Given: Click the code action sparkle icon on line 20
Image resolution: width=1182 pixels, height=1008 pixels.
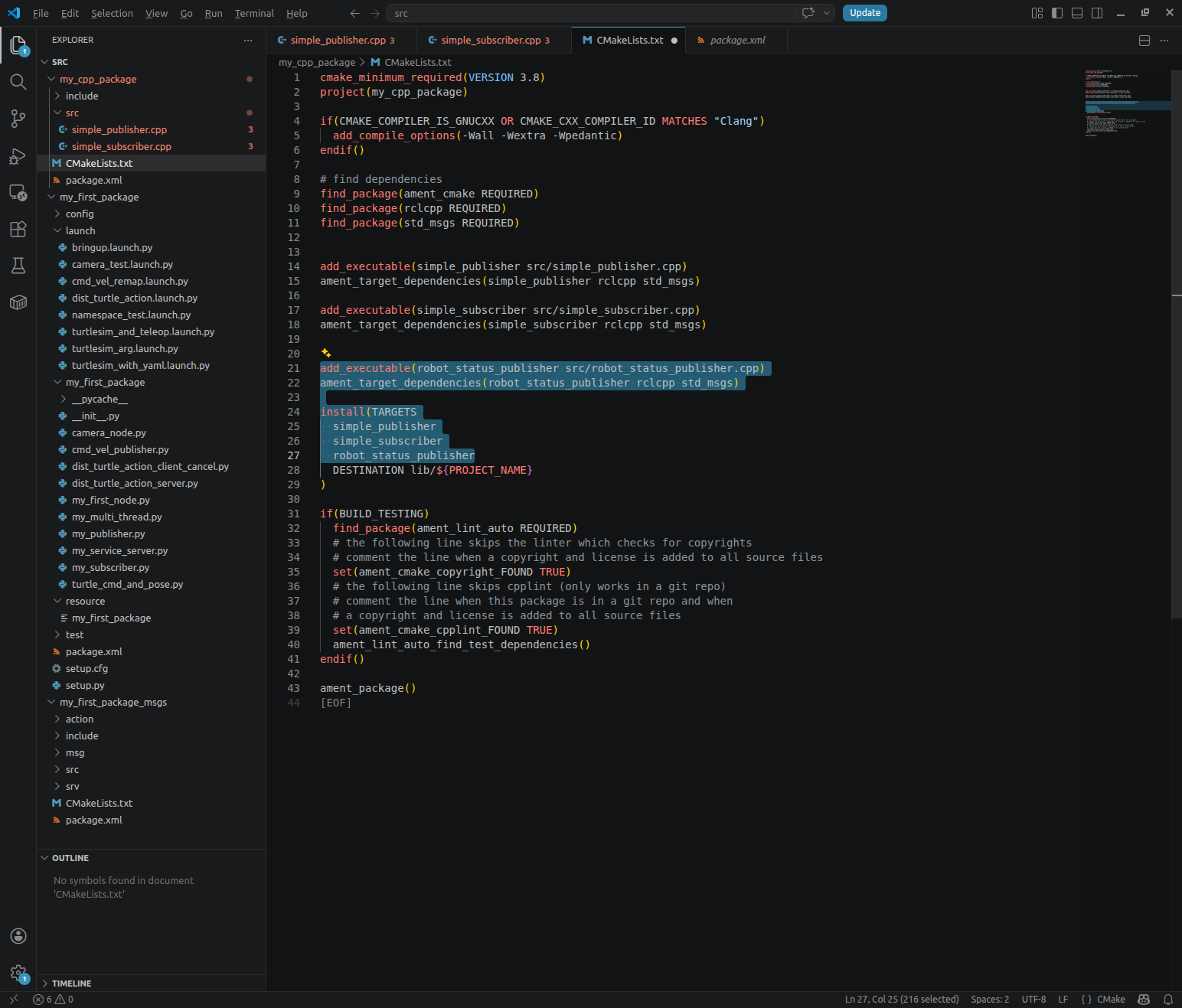Looking at the screenshot, I should coord(326,353).
